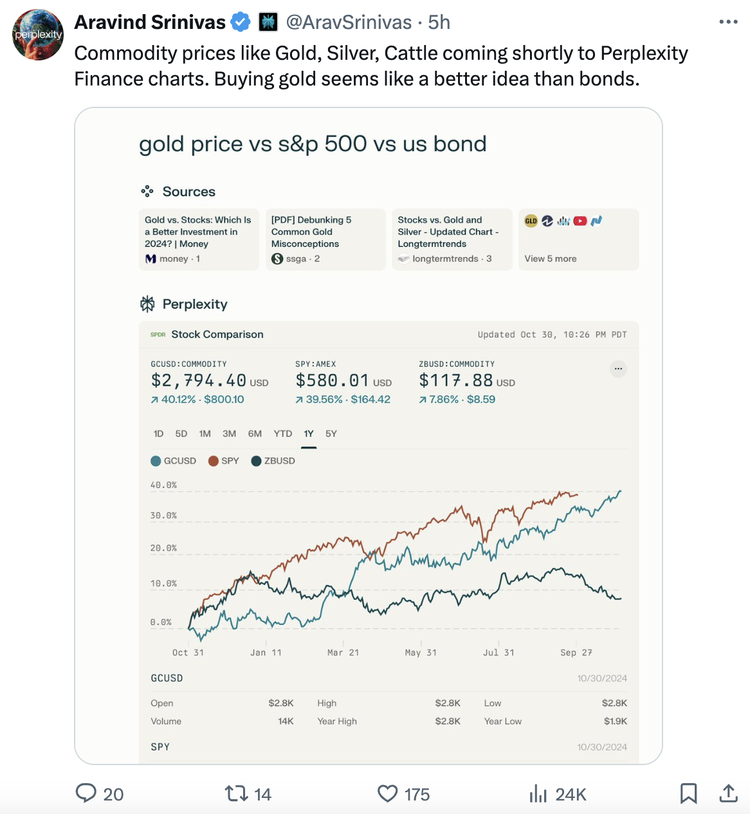Open Aravind Srinivas profile avatar
This screenshot has height=814, width=750.
coord(38,35)
